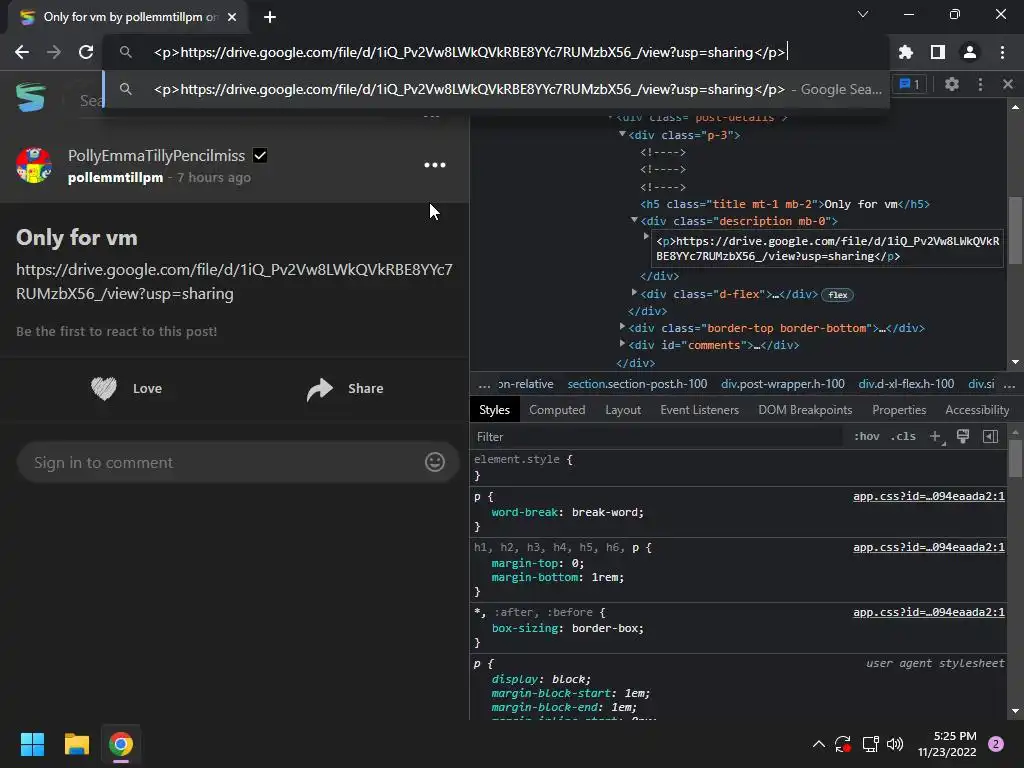The width and height of the screenshot is (1024, 768).
Task: Open Chrome's three-dot menu
Action: (x=1002, y=52)
